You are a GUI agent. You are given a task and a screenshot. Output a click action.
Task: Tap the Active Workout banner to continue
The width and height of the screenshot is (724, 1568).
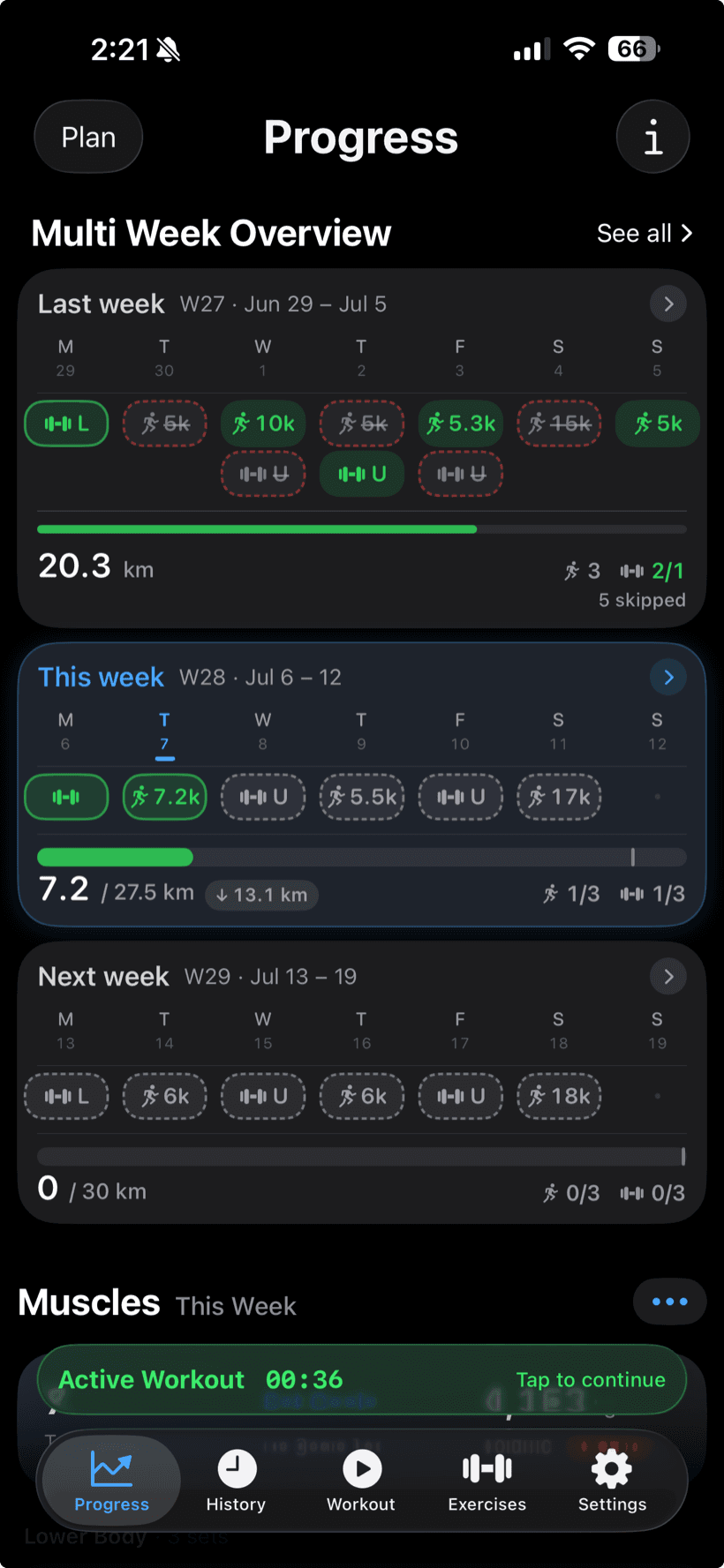(362, 1379)
